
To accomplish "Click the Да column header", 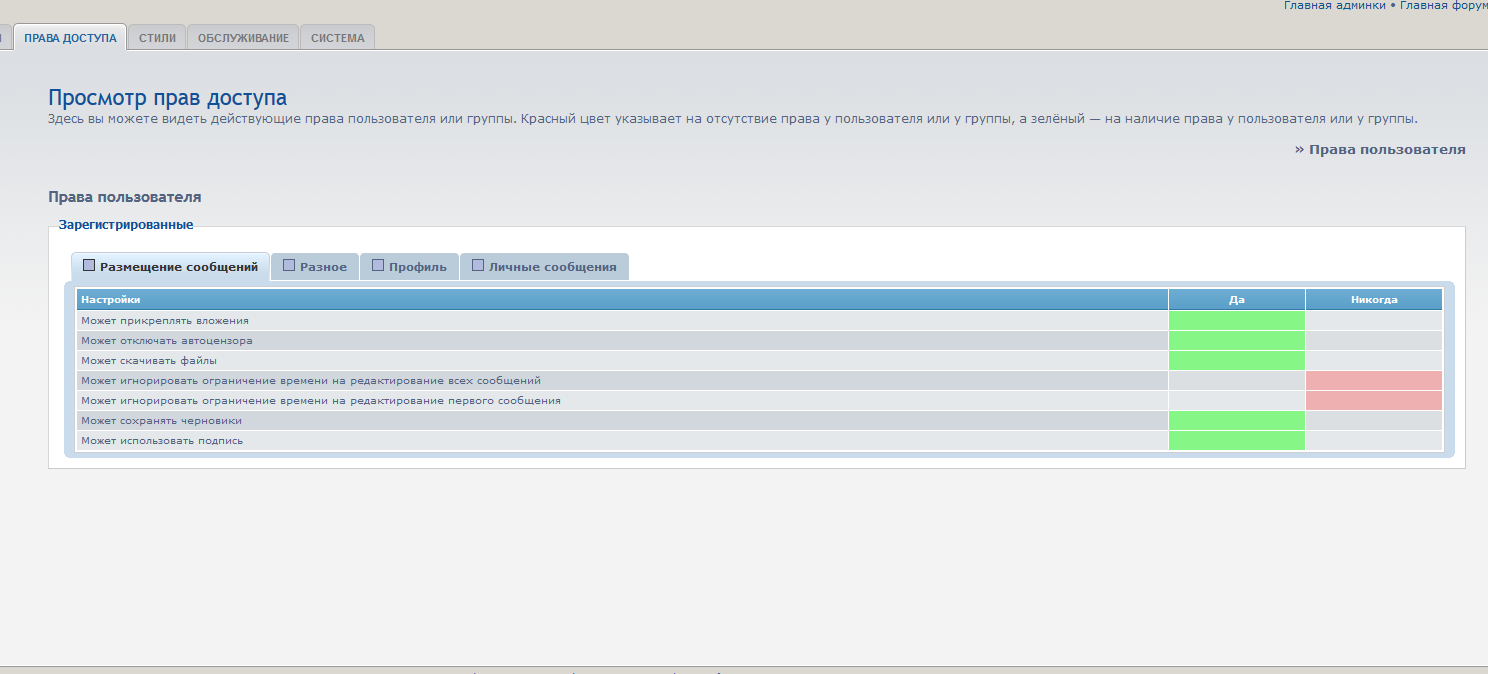I will click(1236, 300).
